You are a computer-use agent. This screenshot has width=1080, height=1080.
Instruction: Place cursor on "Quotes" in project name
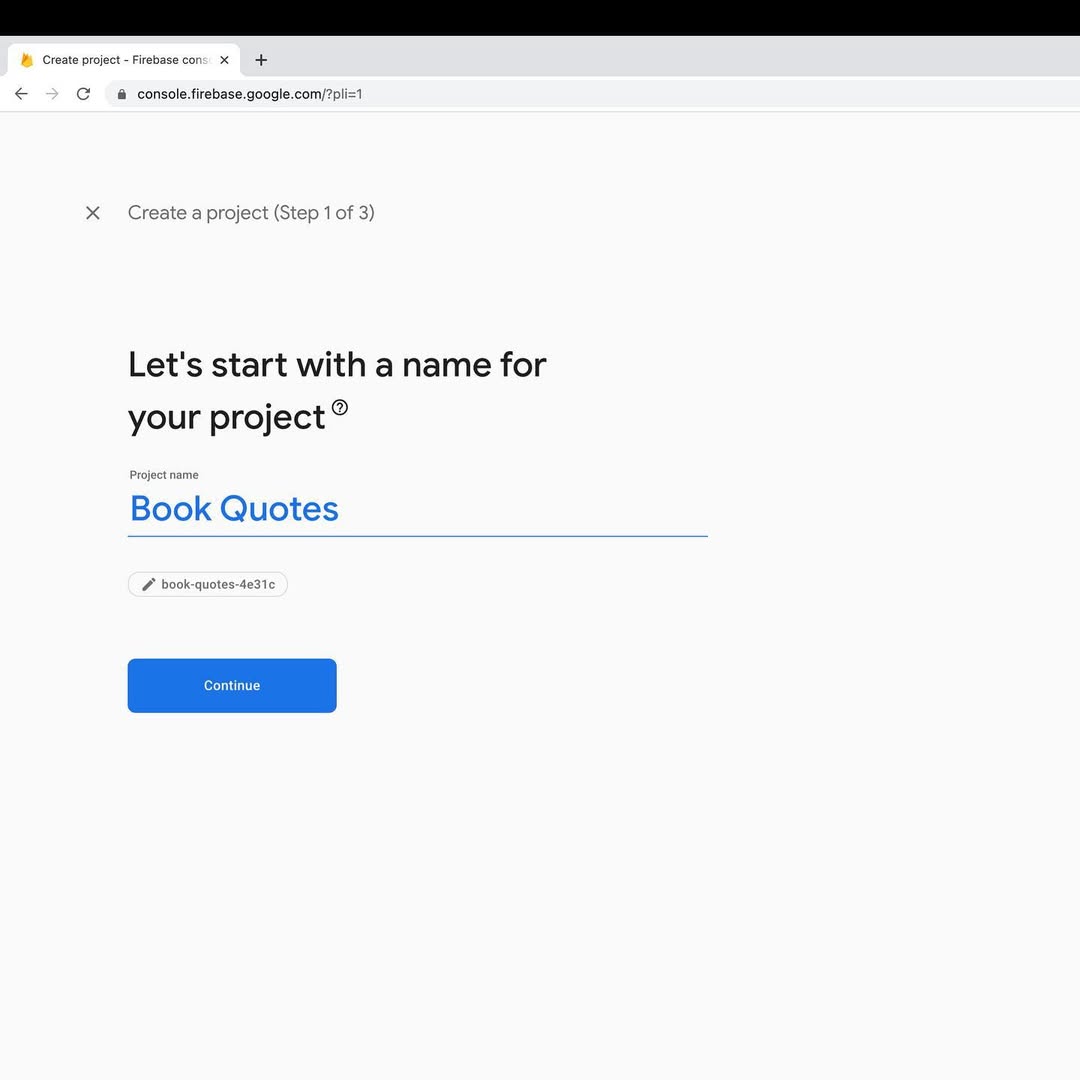pos(279,509)
